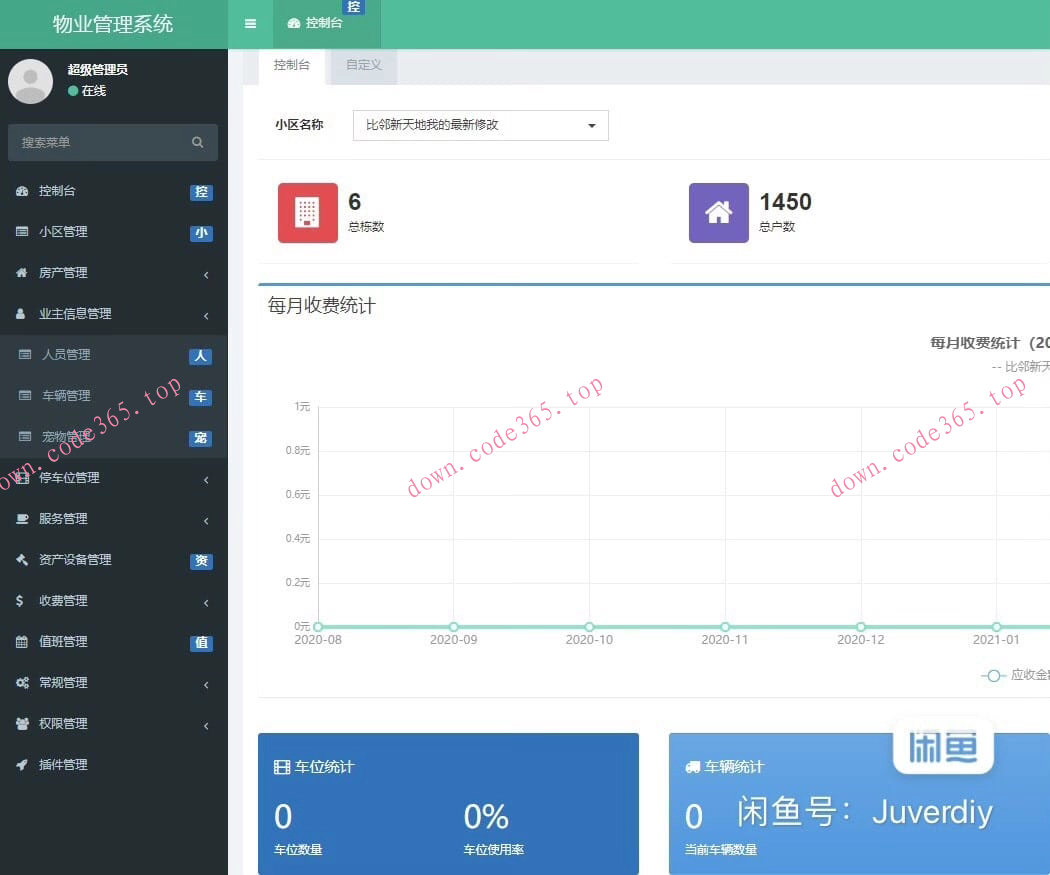Open the 小区名称 dropdown
This screenshot has height=875, width=1050.
(480, 125)
